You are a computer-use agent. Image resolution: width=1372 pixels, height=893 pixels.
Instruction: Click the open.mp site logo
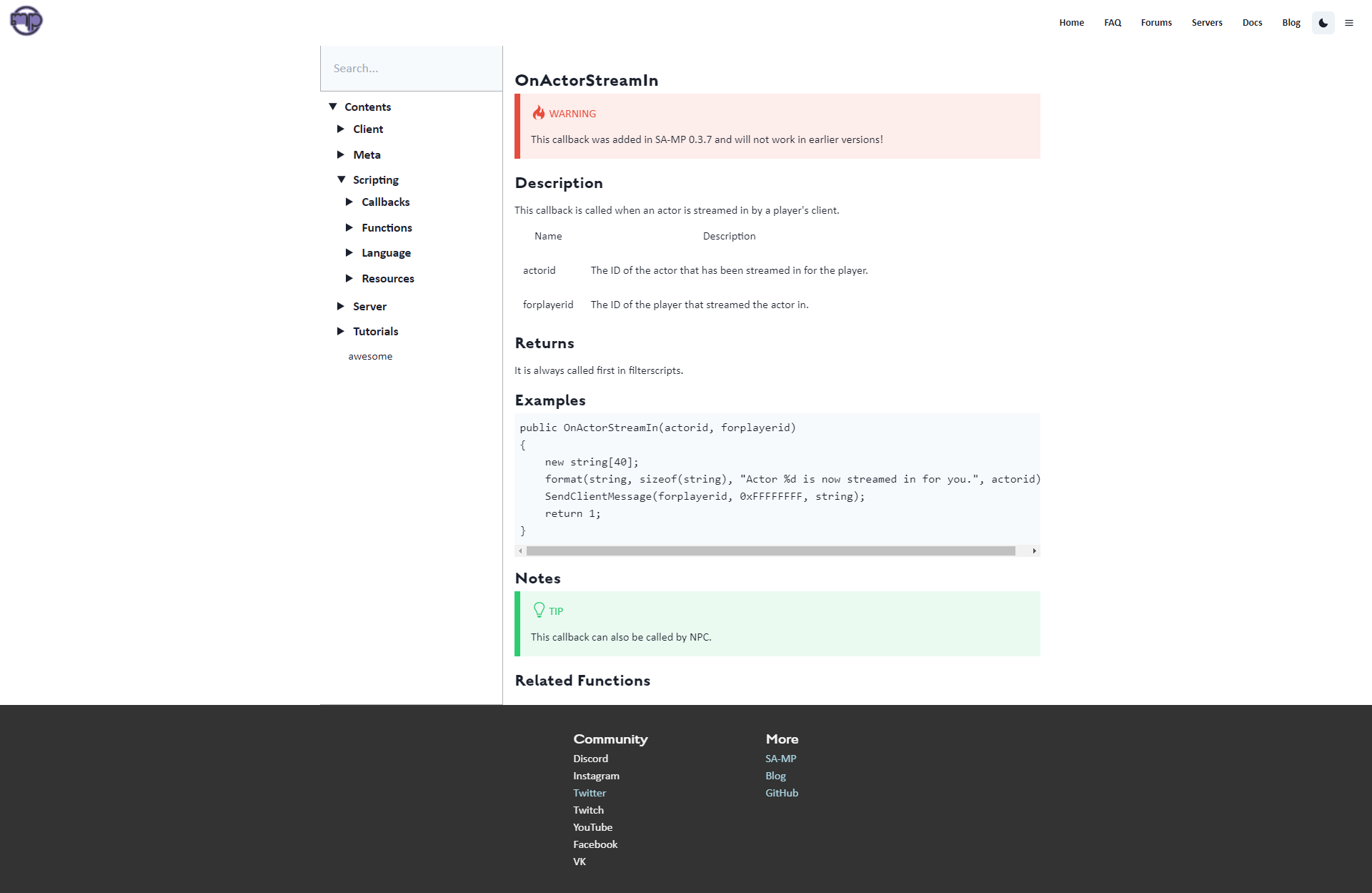[x=26, y=21]
